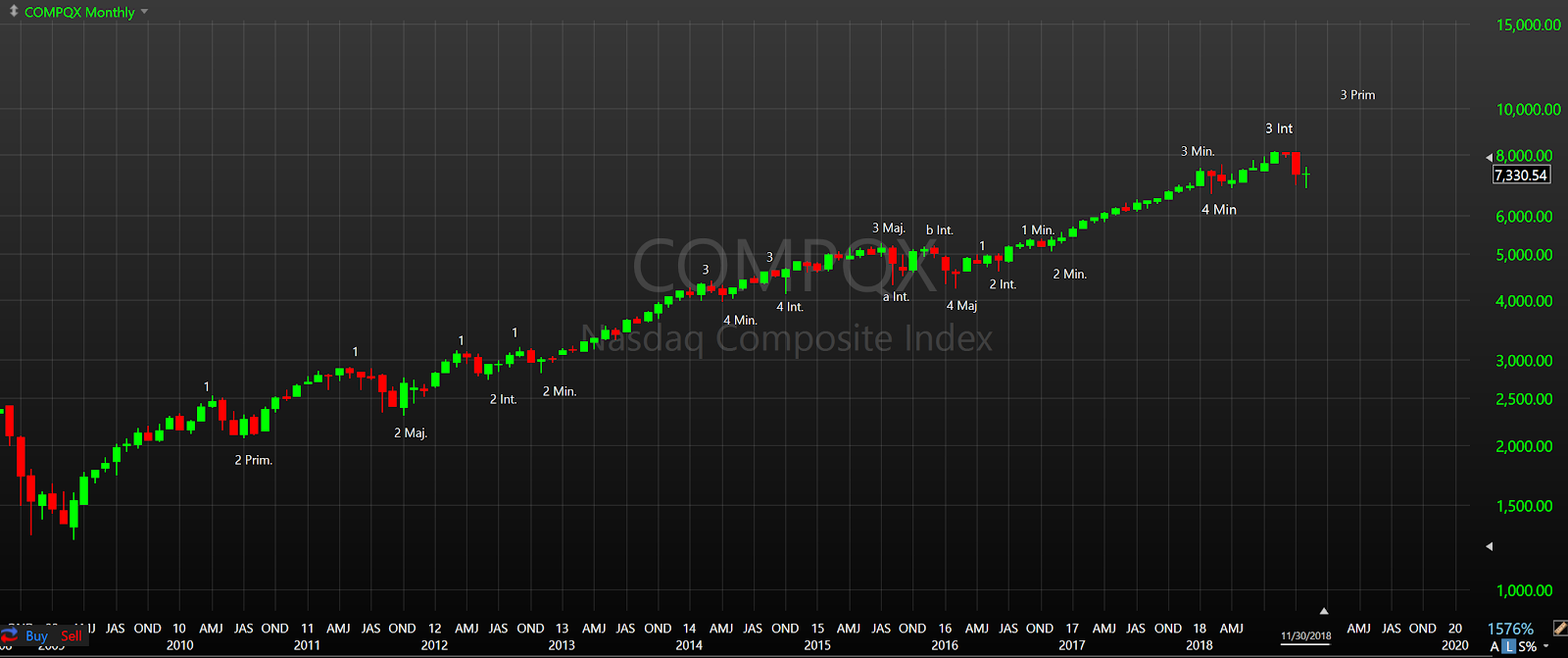Open the COMPQX Monthly chart dropdown
The width and height of the screenshot is (1568, 658).
(x=144, y=12)
